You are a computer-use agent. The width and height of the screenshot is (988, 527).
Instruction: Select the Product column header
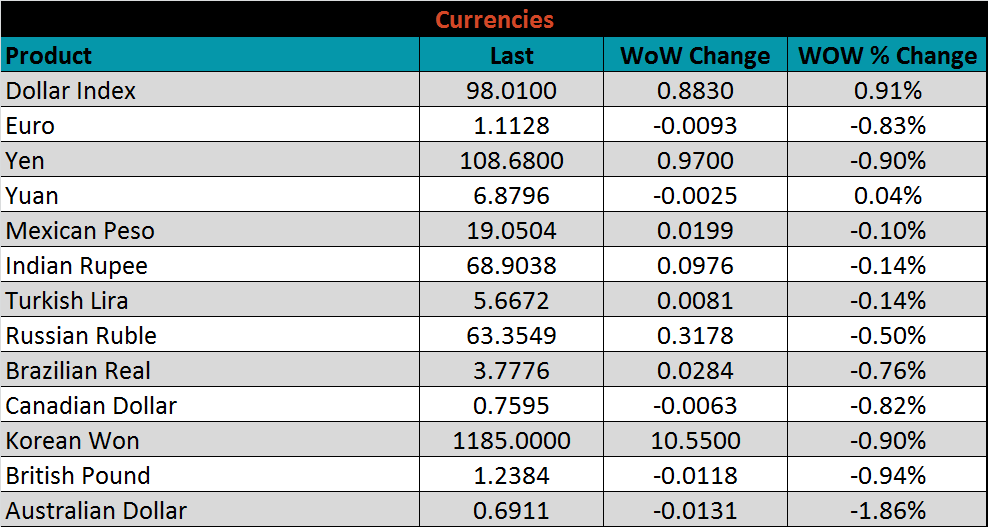pos(49,56)
